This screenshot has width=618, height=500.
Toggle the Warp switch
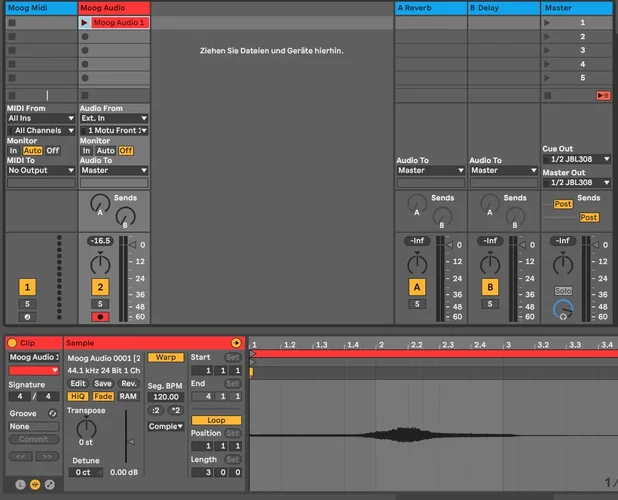point(164,357)
